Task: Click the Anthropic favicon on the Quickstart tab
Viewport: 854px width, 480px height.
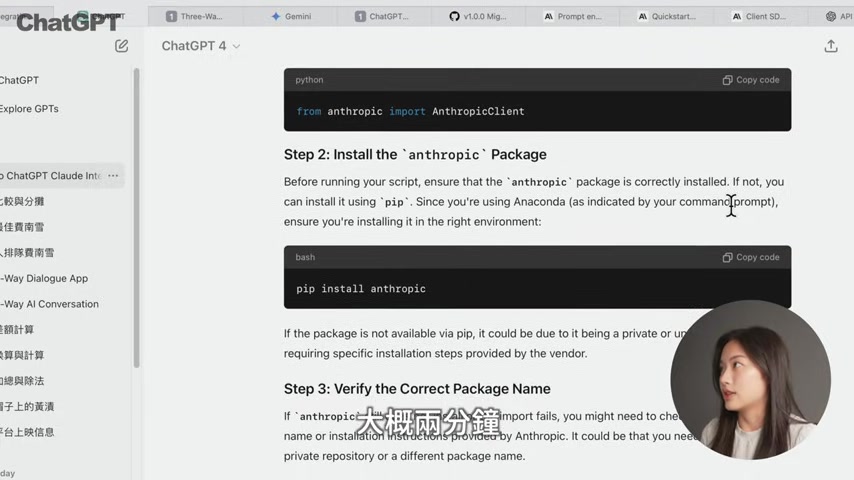Action: pyautogui.click(x=643, y=16)
